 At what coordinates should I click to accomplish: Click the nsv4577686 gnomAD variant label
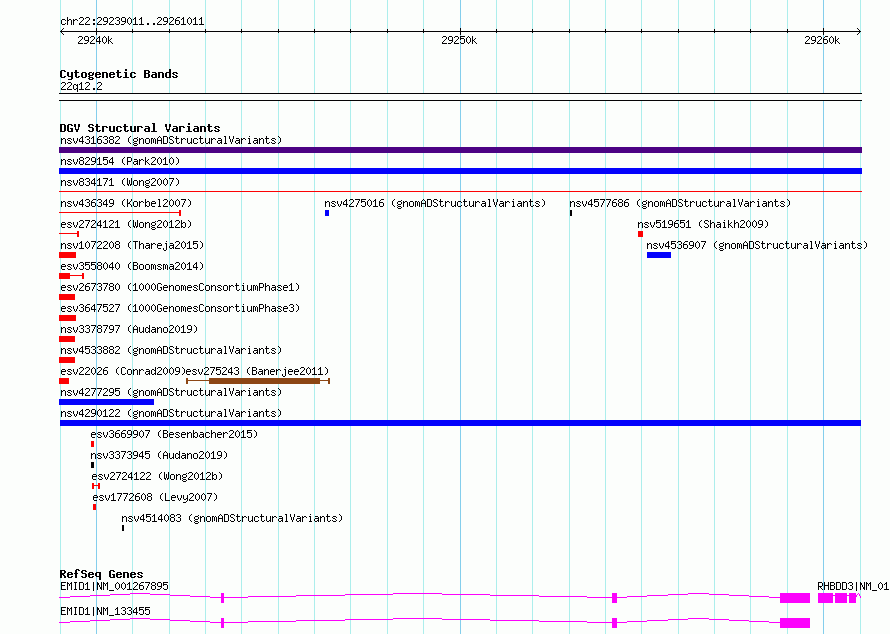tap(680, 203)
